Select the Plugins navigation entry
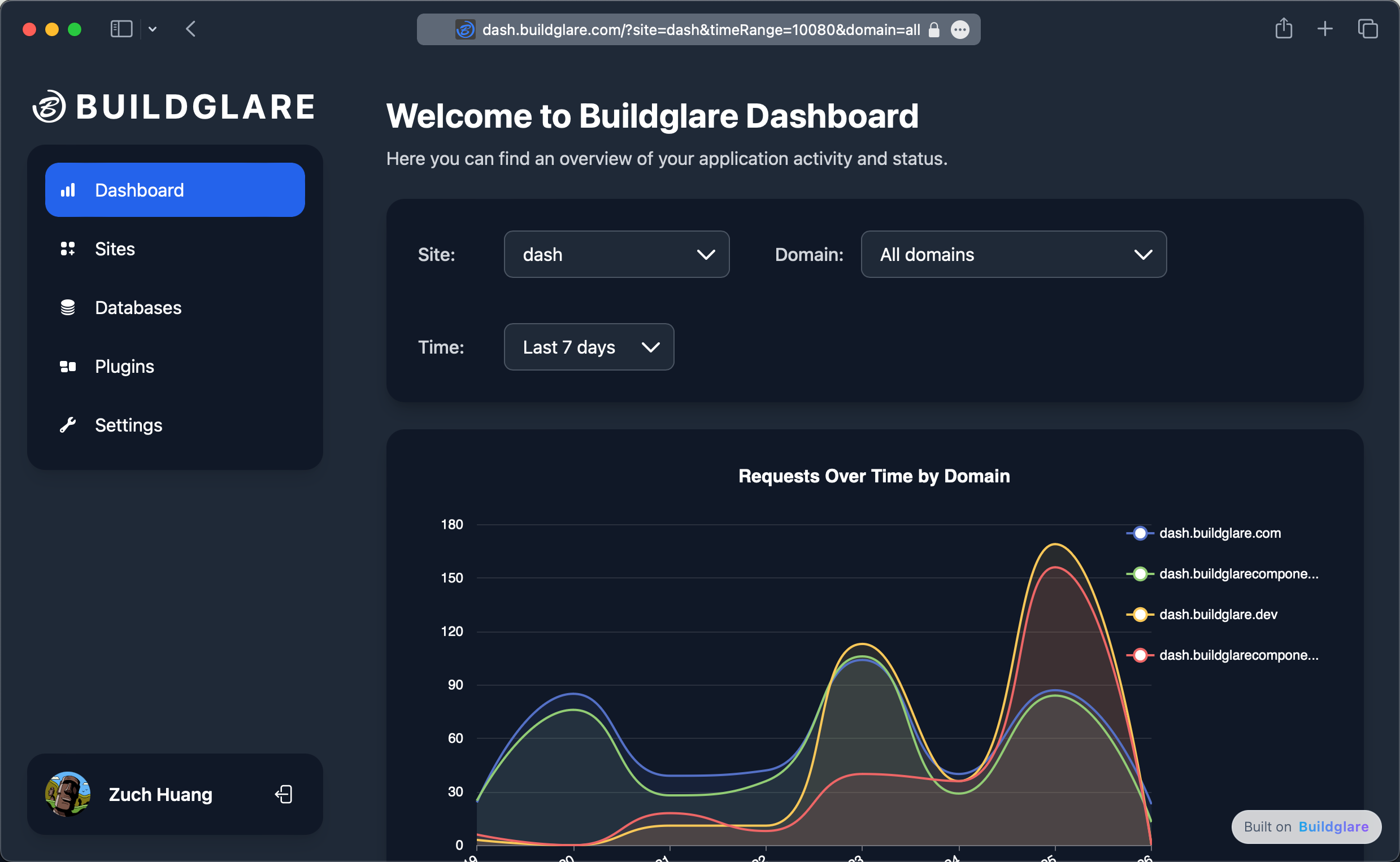Image resolution: width=1400 pixels, height=862 pixels. coord(124,366)
